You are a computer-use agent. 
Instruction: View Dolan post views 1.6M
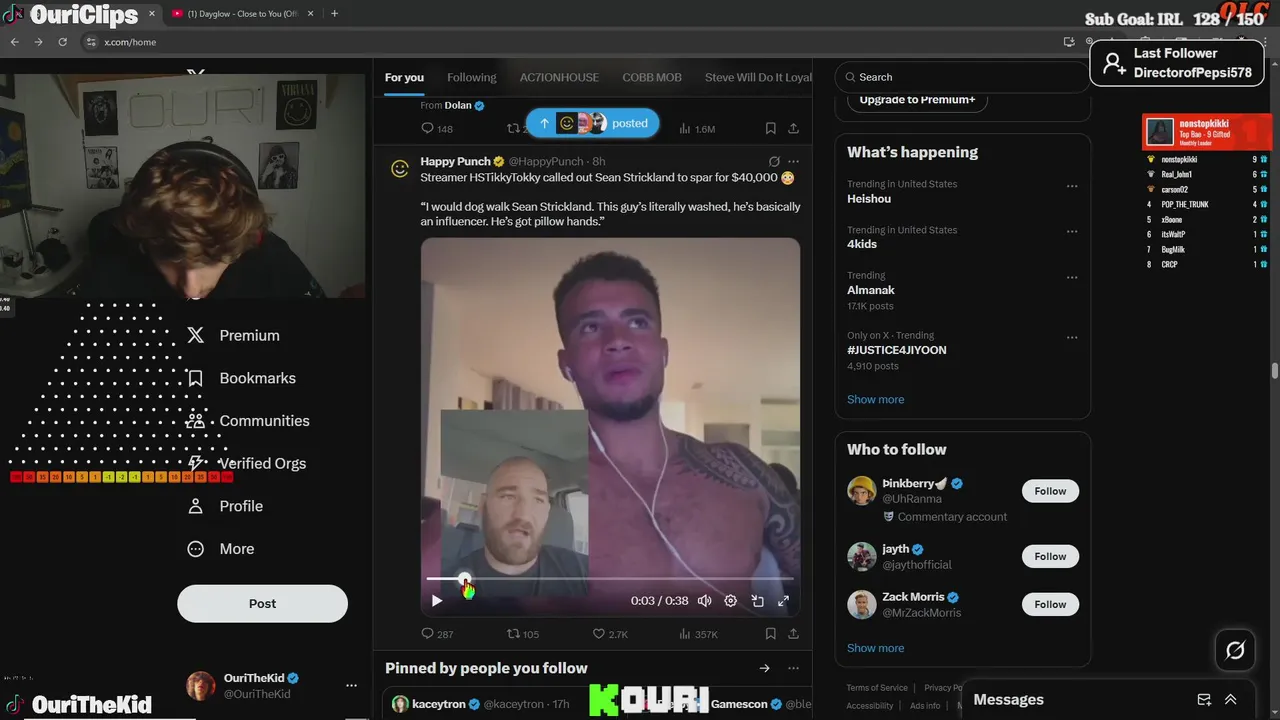tap(697, 129)
